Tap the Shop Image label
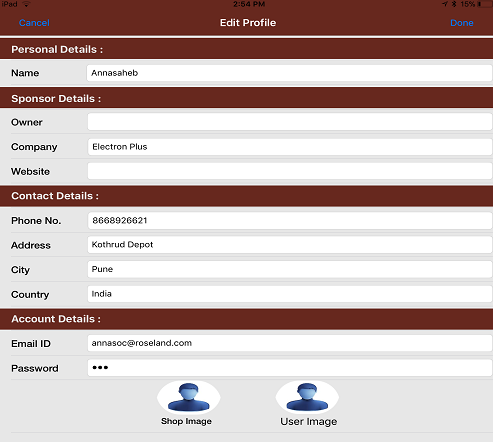493x442 pixels. pyautogui.click(x=186, y=421)
